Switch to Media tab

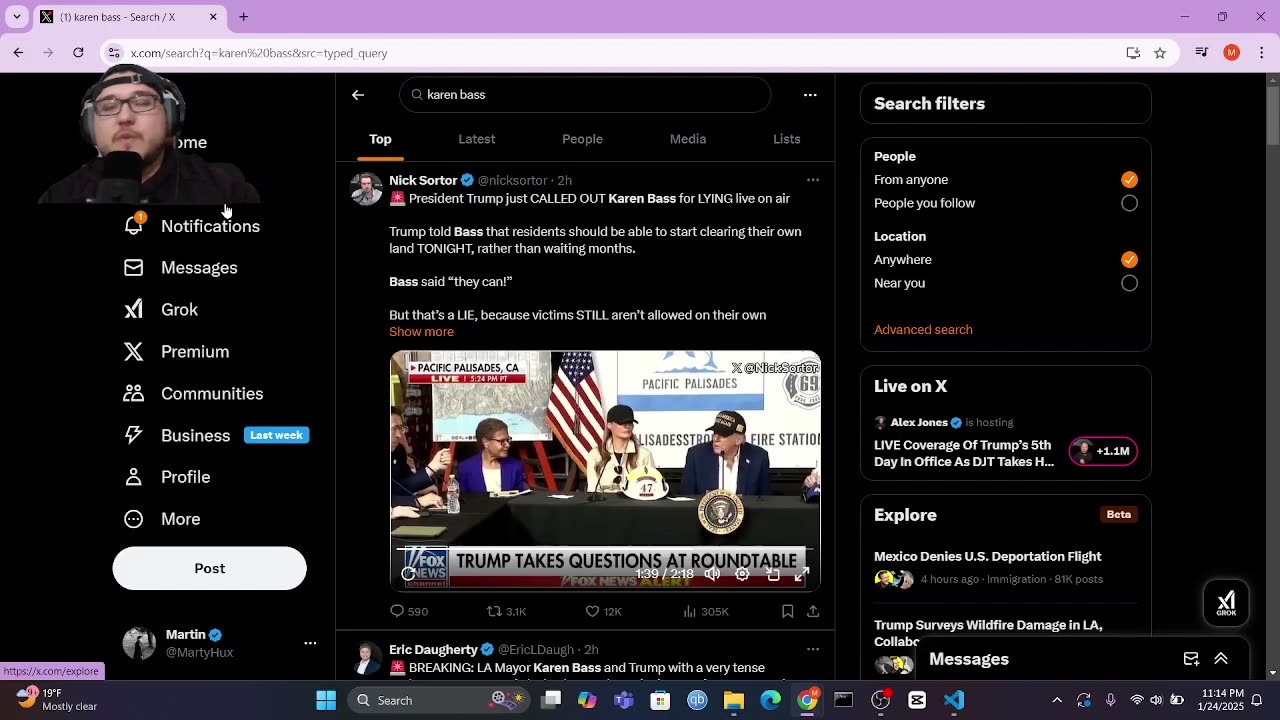tap(688, 139)
